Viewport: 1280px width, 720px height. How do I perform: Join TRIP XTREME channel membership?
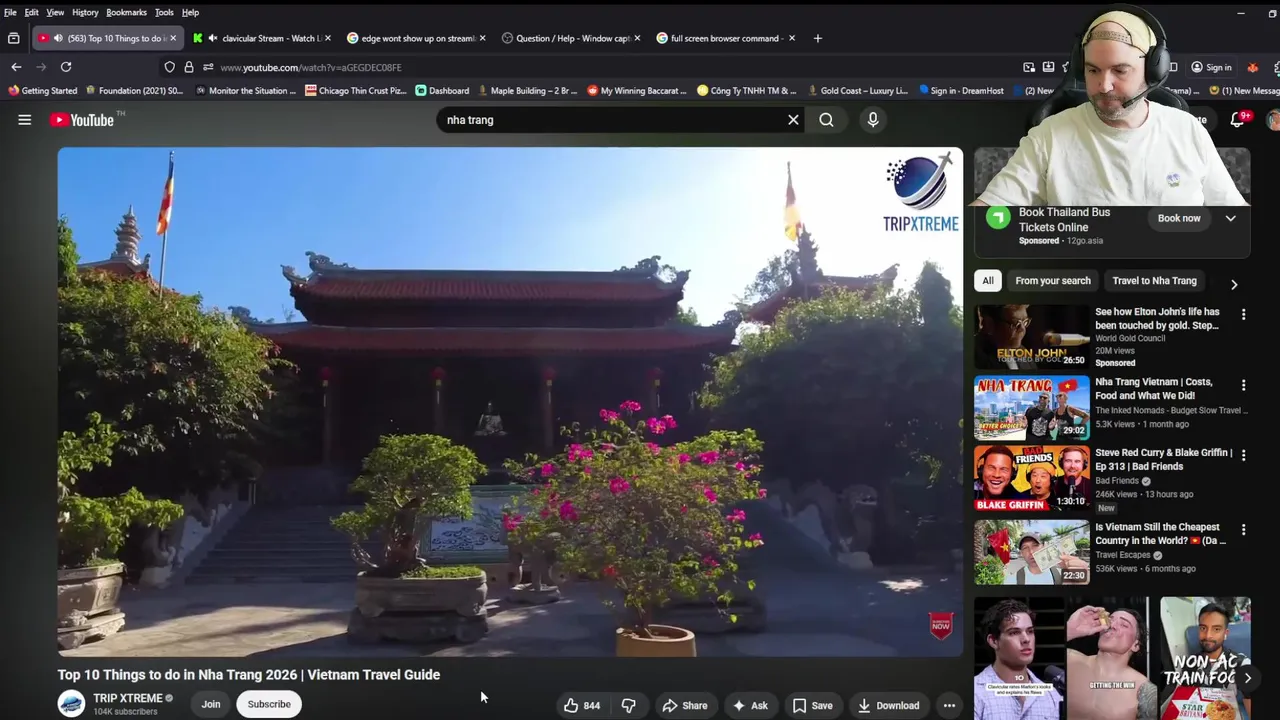pos(211,704)
